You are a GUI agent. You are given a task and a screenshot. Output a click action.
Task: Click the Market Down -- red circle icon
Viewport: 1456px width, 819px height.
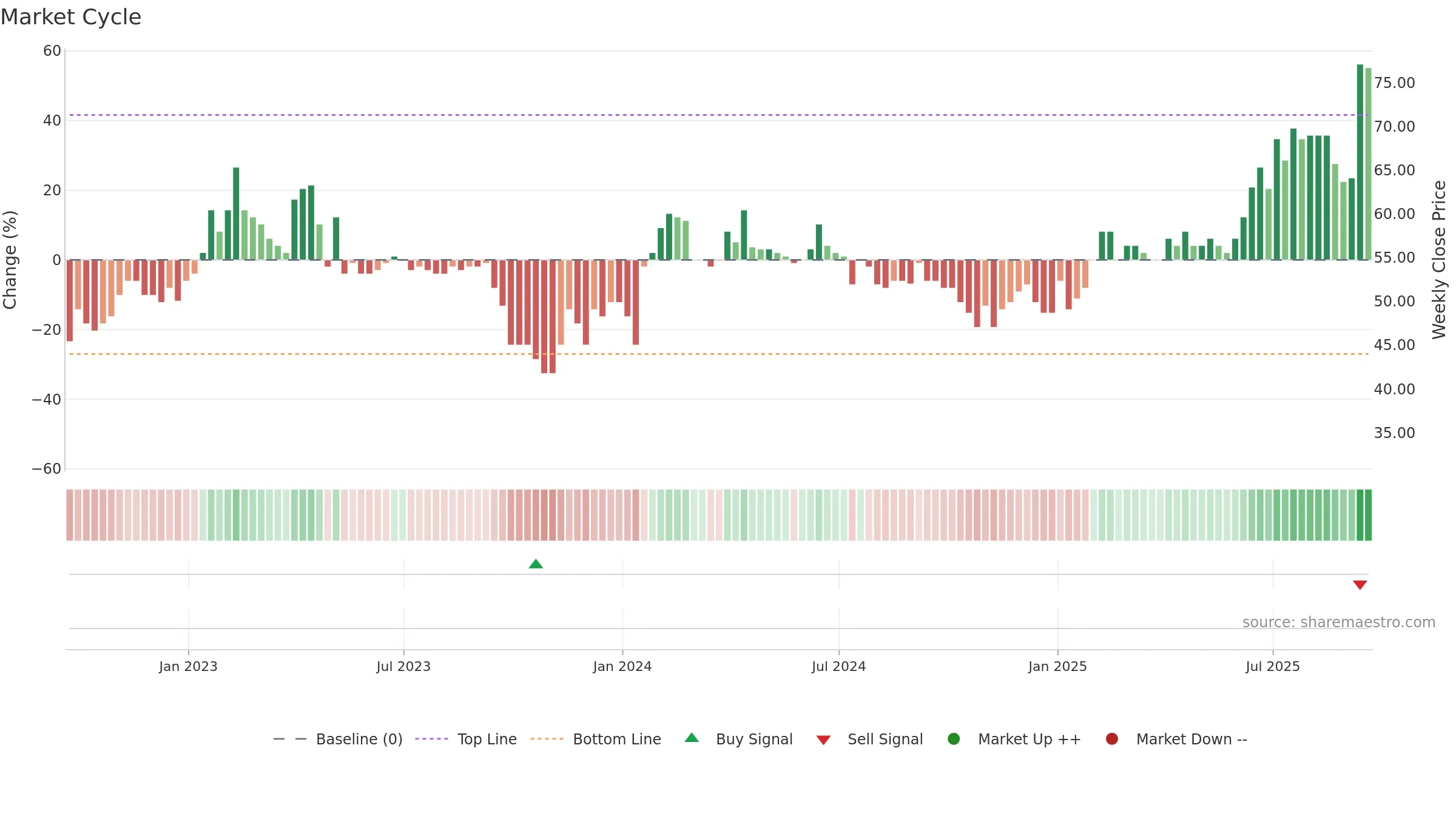(1112, 739)
